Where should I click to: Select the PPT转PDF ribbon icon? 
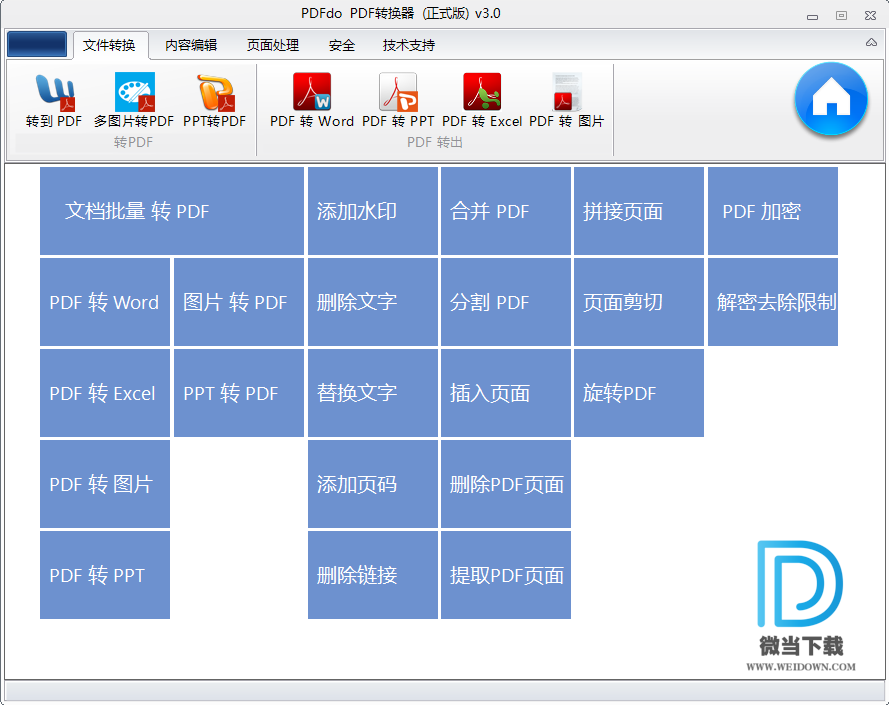214,101
